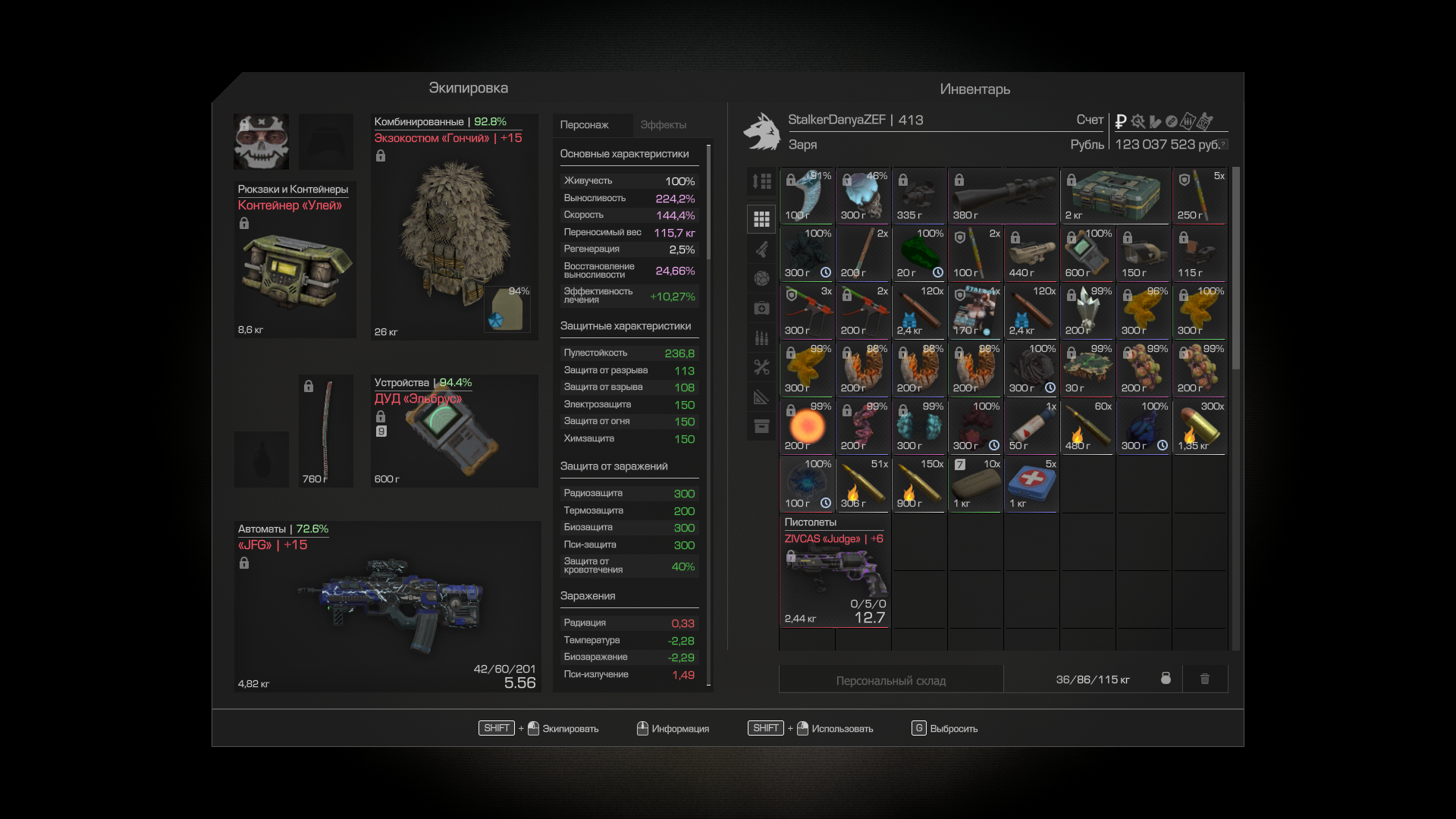Viewport: 1456px width, 819px height.
Task: Click the balance 123 037 523 руб.
Action: point(1167,144)
